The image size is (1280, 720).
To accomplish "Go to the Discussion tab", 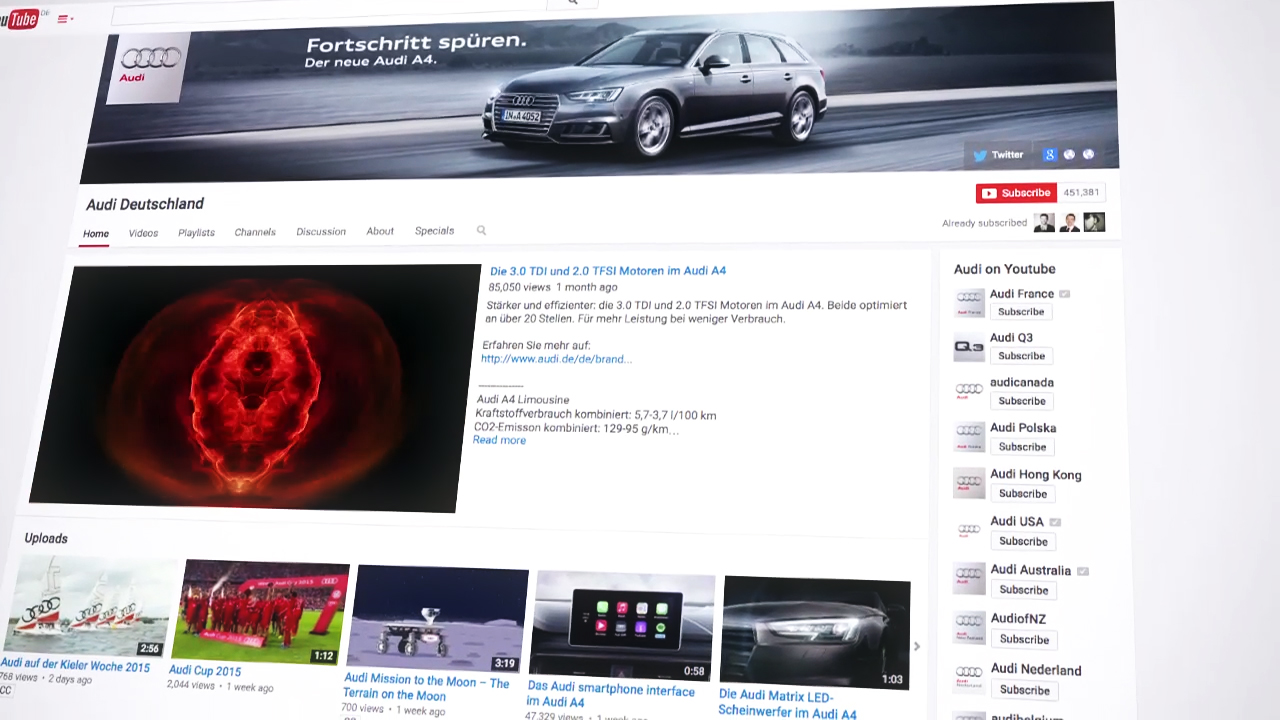I will (x=321, y=231).
